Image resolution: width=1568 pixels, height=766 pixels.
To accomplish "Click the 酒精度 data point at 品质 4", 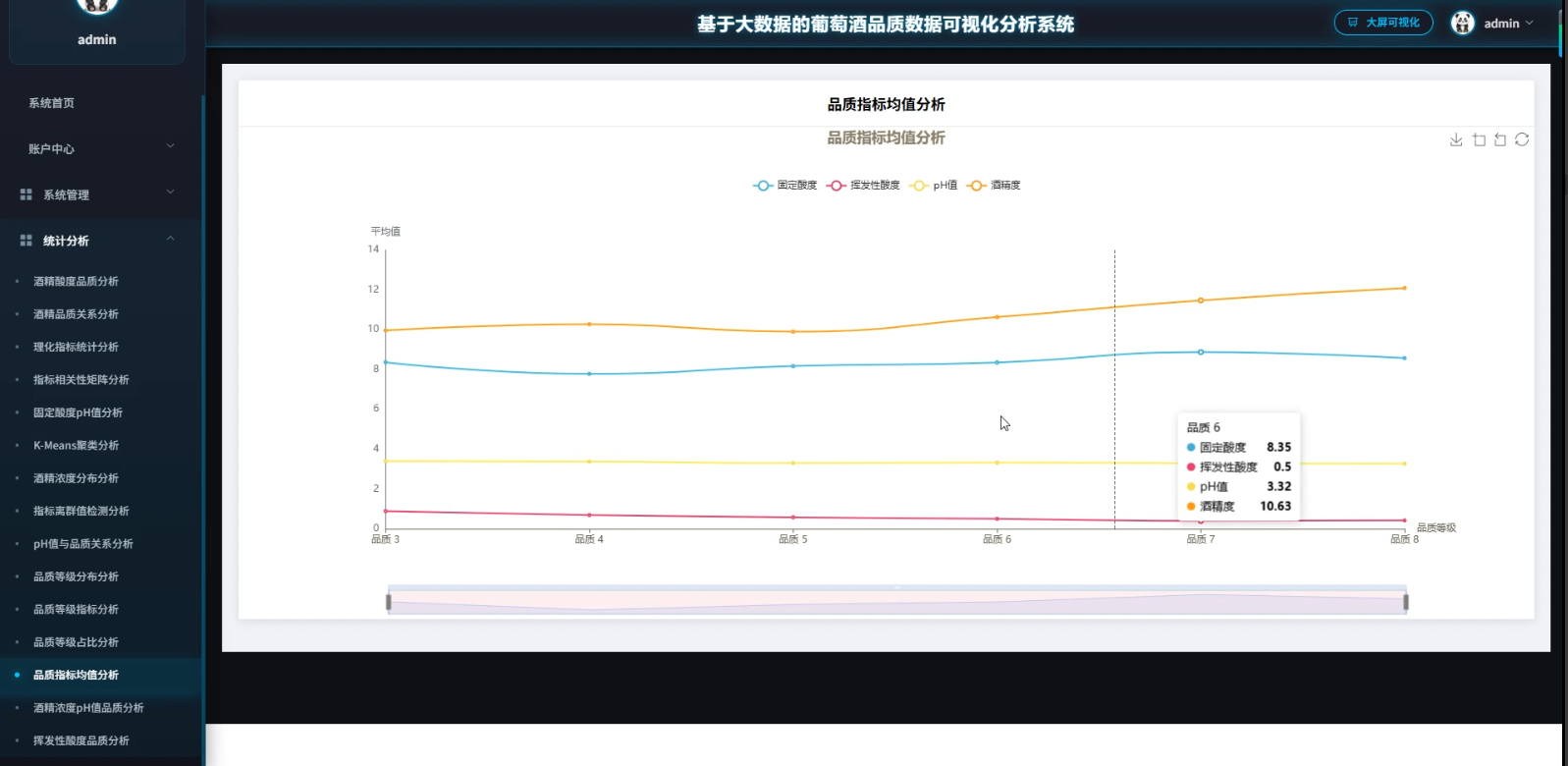I will (589, 324).
